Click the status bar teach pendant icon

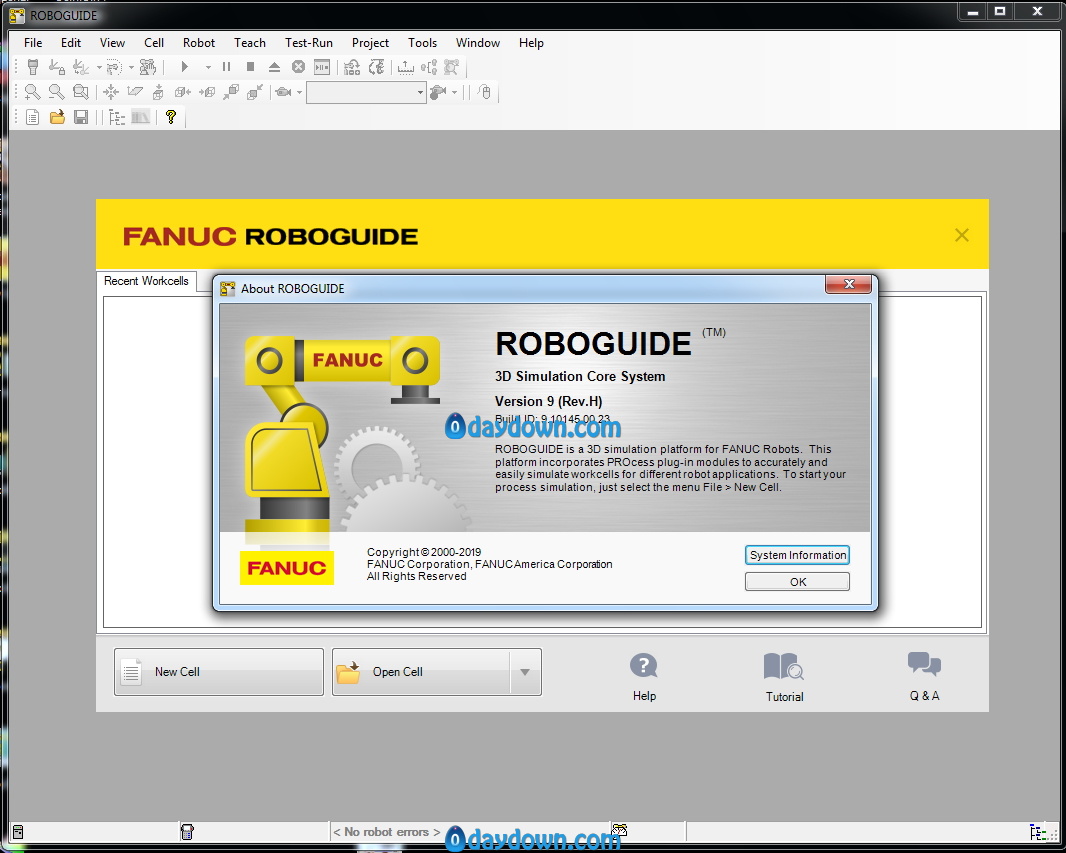188,831
